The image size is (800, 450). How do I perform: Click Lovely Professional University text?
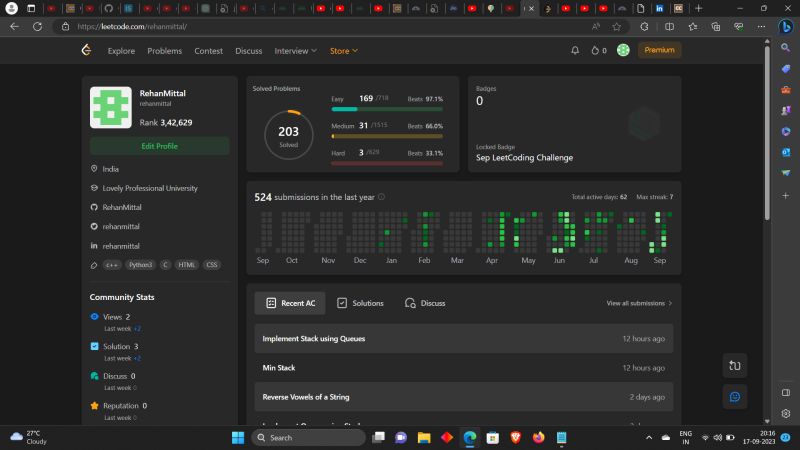coord(150,188)
